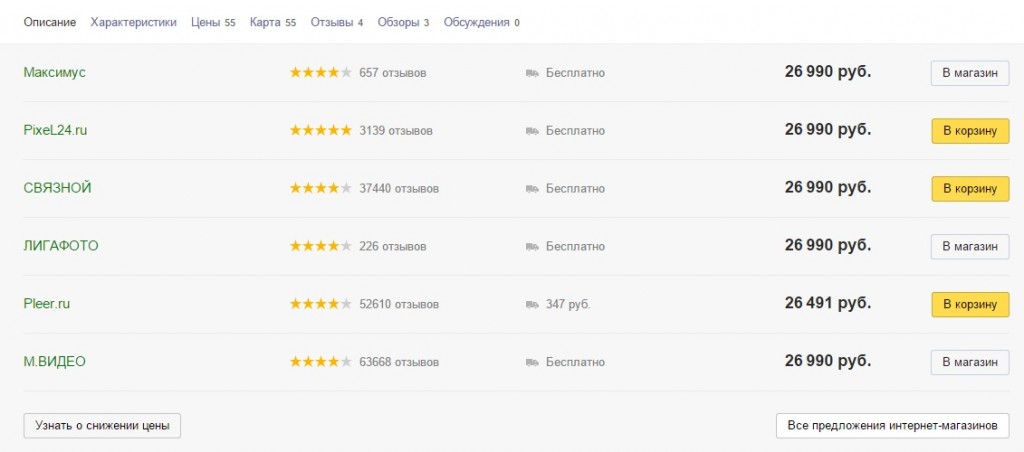This screenshot has height=452, width=1024.
Task: Open the СВЯЗНОЙ store link
Action: coord(58,188)
